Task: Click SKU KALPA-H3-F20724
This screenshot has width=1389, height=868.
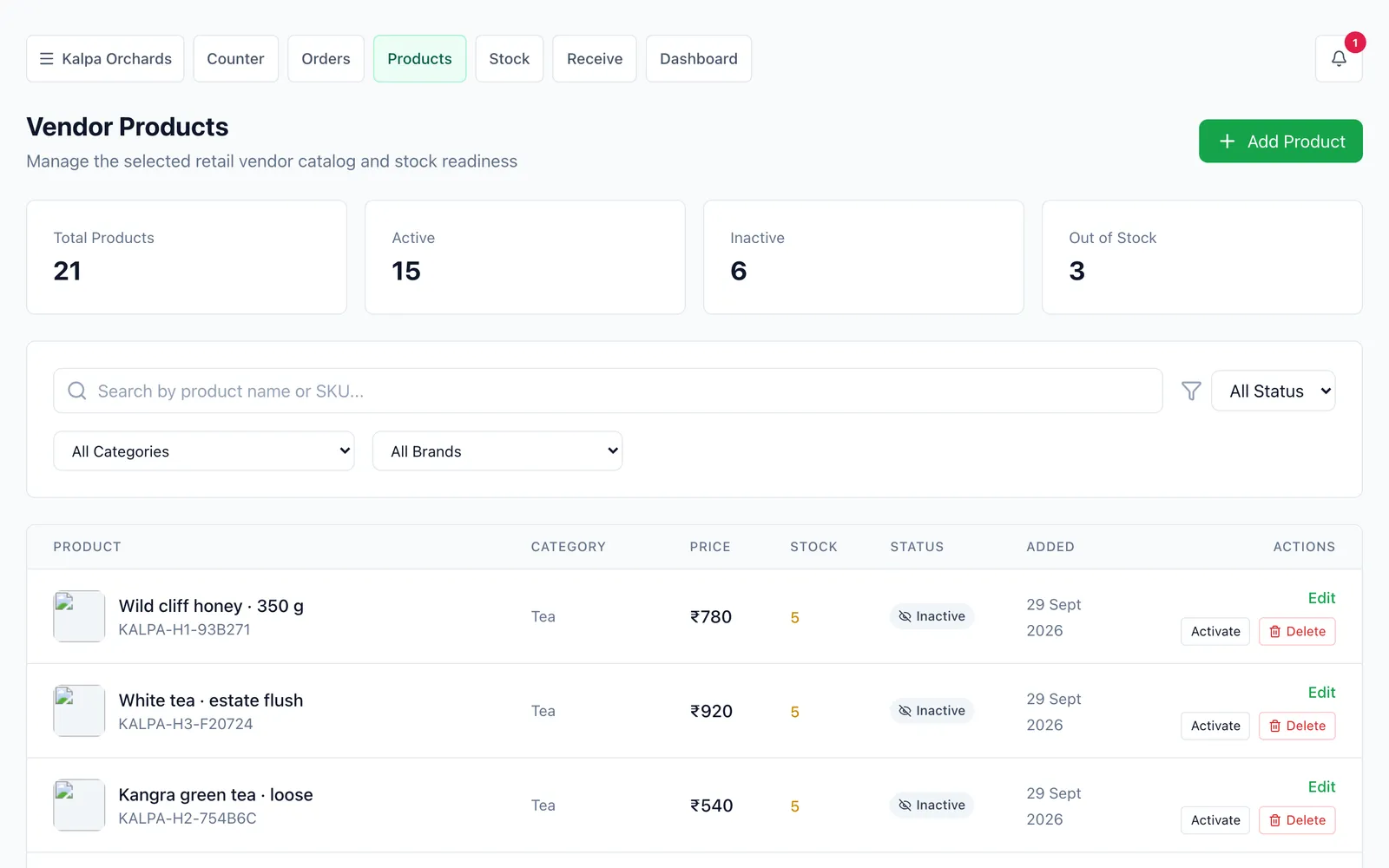Action: click(186, 724)
